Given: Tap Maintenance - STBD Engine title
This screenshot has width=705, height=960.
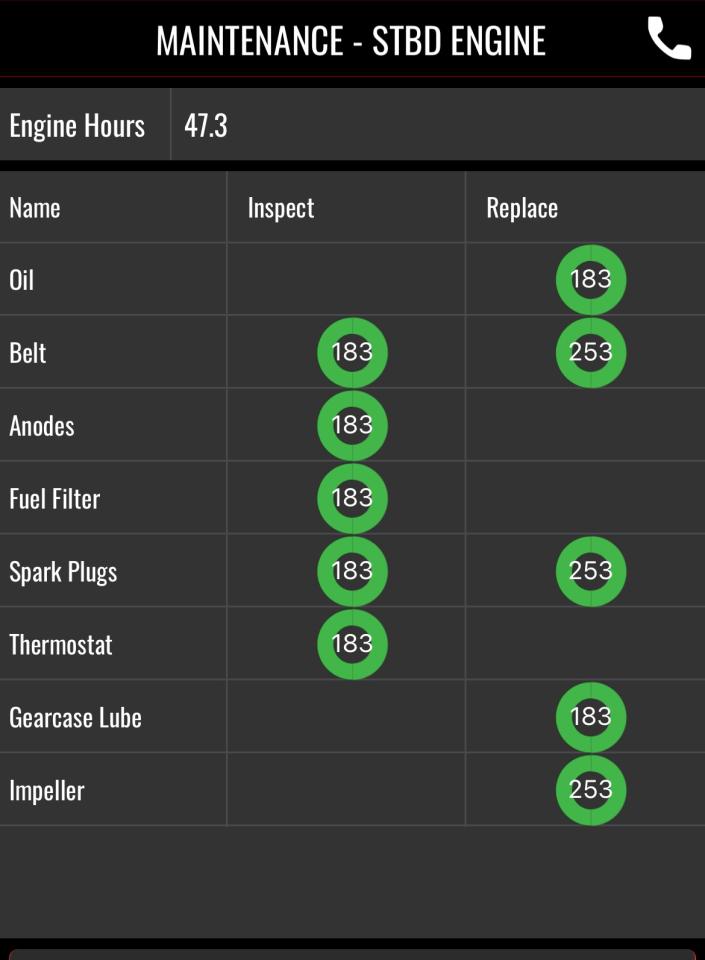Looking at the screenshot, I should pos(351,41).
